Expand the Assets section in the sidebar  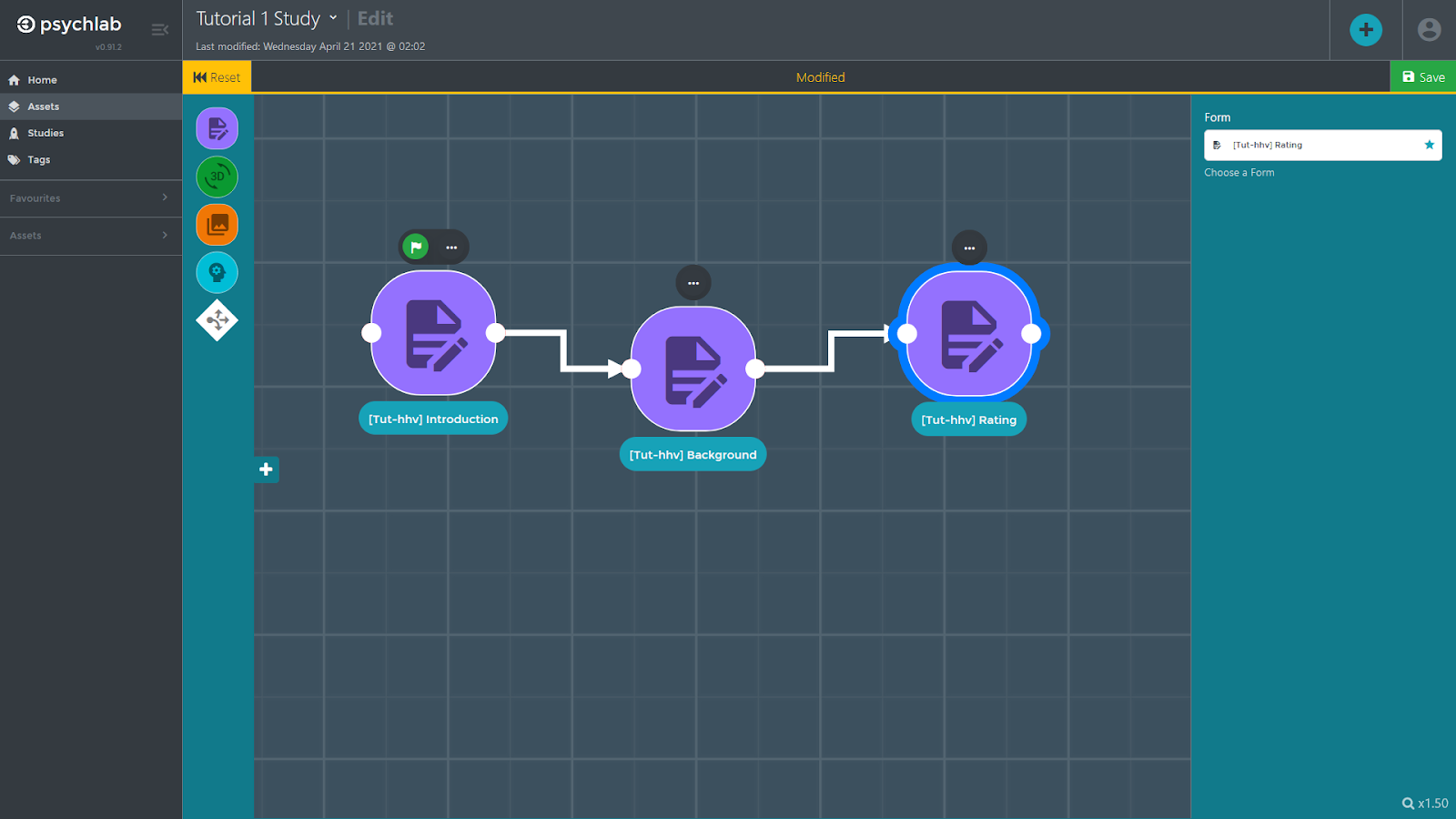91,235
